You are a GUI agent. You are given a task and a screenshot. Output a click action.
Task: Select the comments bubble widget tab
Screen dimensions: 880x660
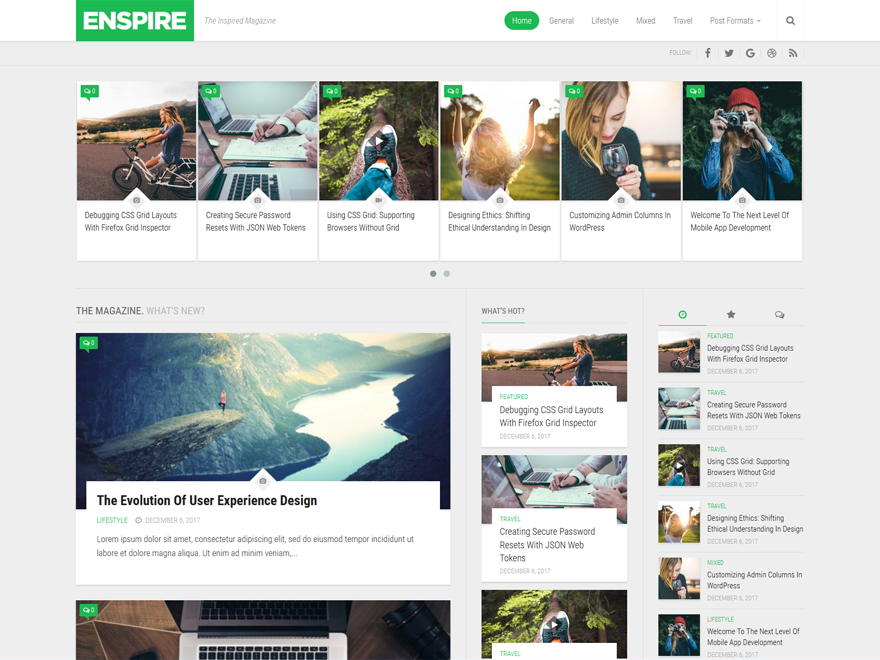coord(779,314)
